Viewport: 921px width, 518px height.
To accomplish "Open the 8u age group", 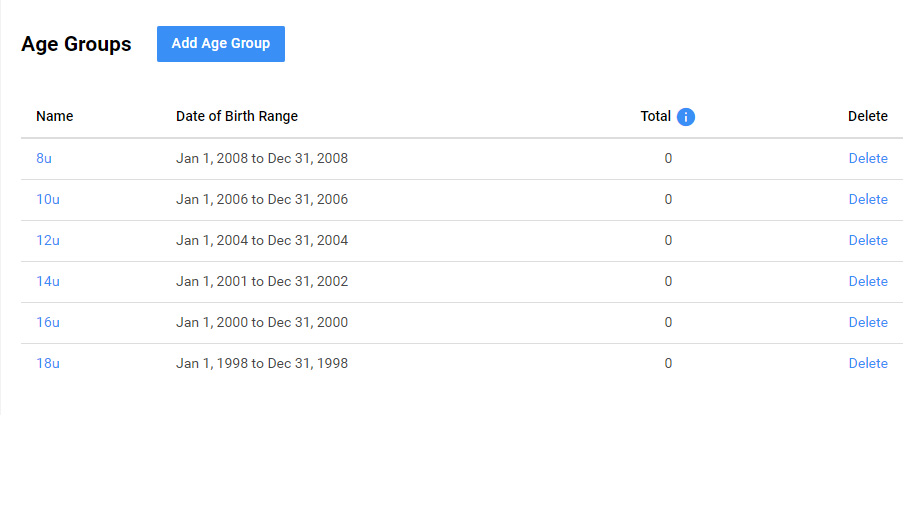I will pos(44,158).
